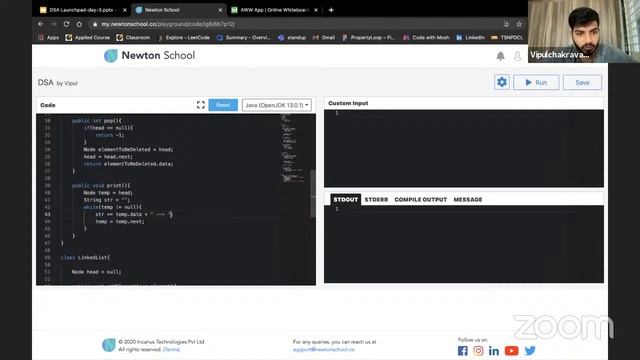Click the Run button

pyautogui.click(x=536, y=82)
